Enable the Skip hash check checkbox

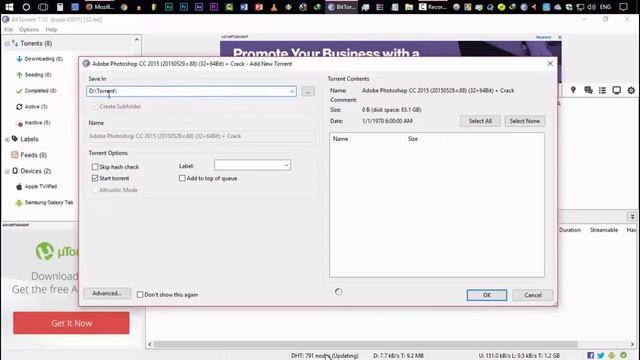point(95,167)
